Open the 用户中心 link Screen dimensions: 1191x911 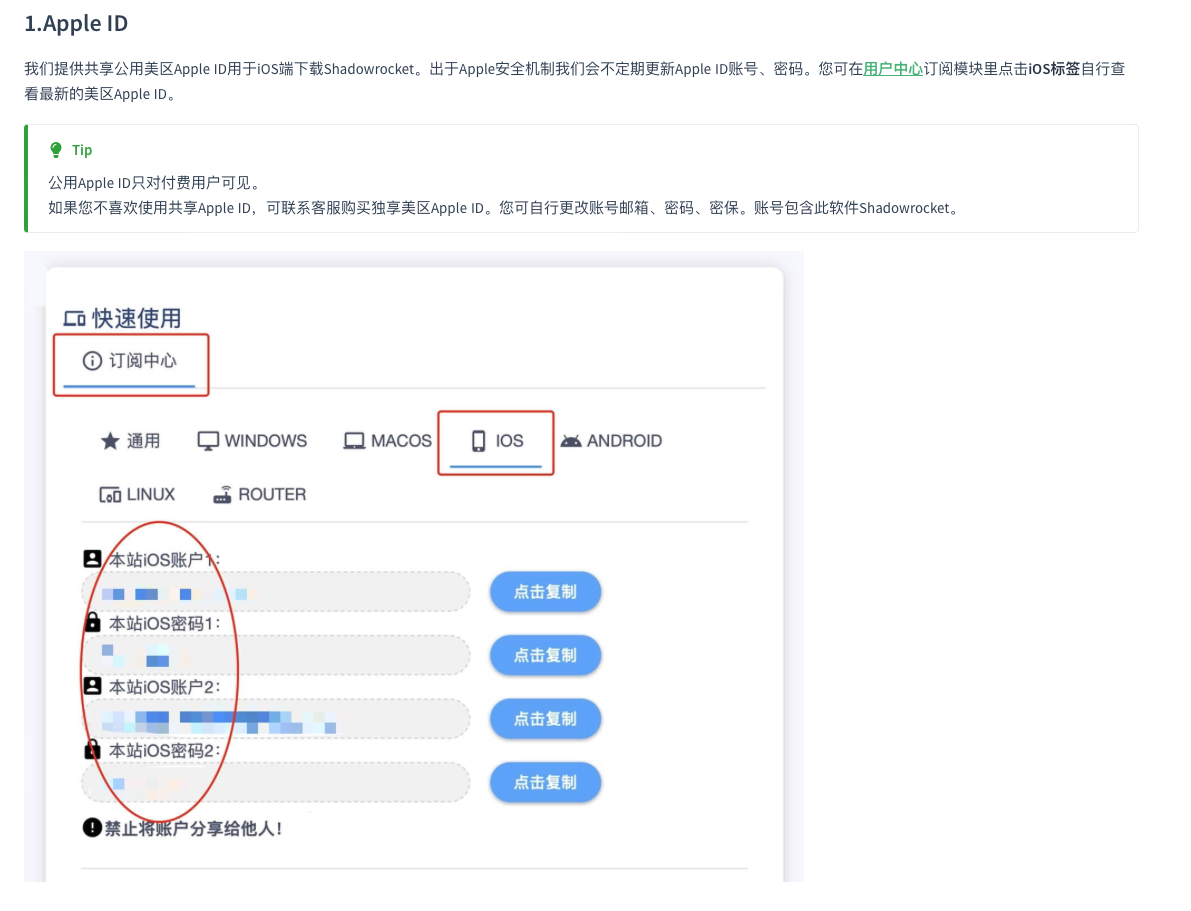(893, 69)
